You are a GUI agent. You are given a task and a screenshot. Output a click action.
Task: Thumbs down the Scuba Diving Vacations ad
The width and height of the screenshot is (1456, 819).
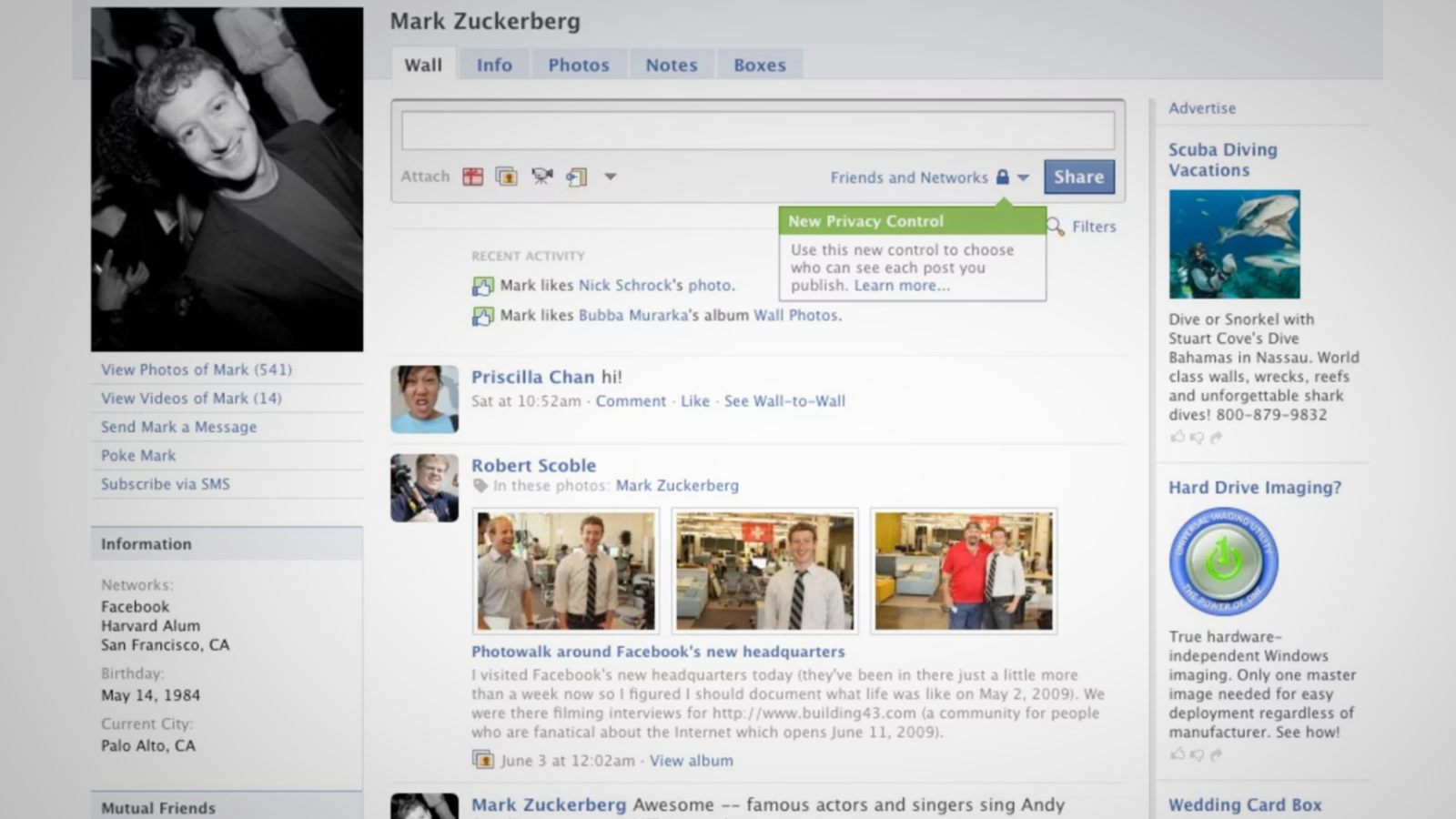pyautogui.click(x=1197, y=437)
